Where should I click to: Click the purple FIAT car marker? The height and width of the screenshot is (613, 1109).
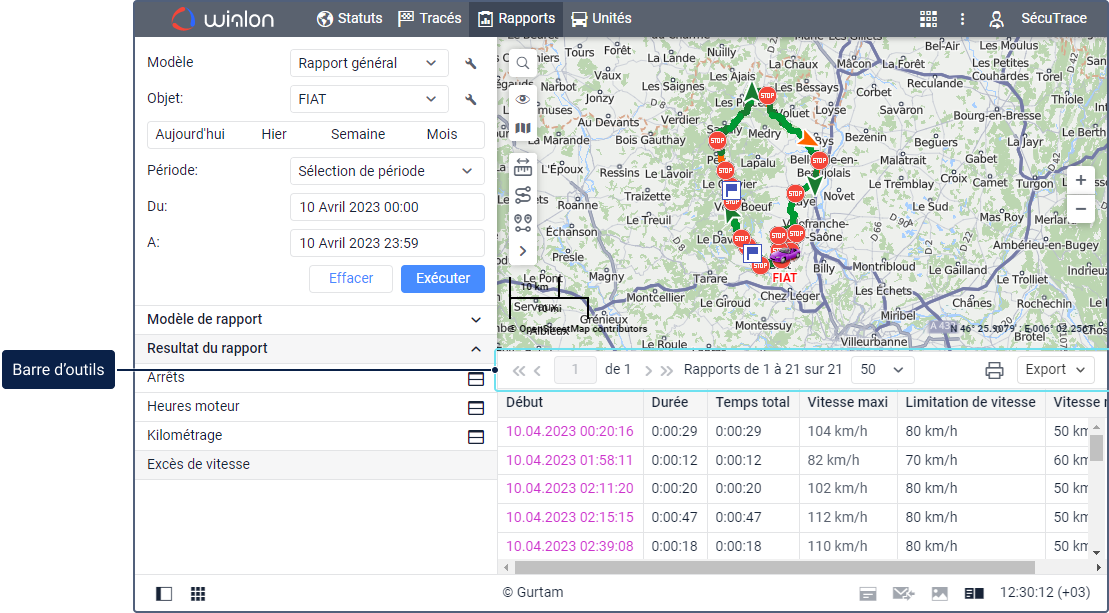784,255
